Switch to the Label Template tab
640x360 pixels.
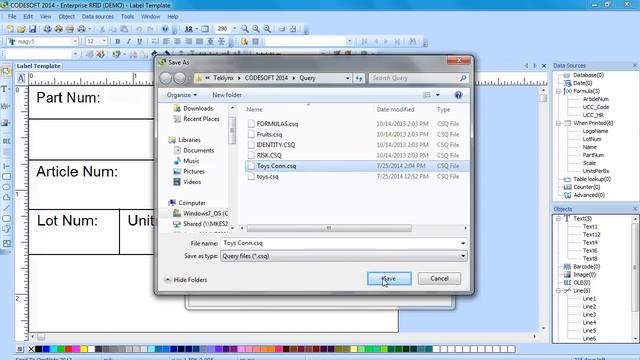pyautogui.click(x=39, y=66)
